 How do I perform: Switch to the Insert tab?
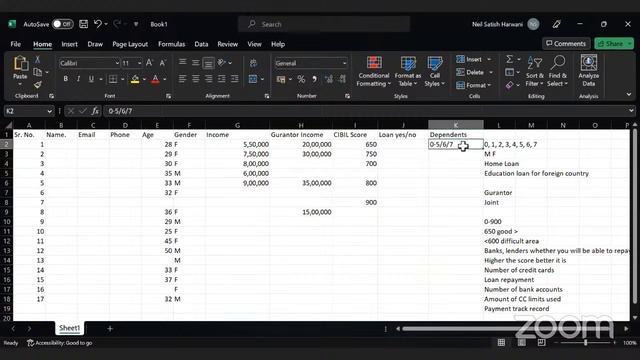(69, 44)
